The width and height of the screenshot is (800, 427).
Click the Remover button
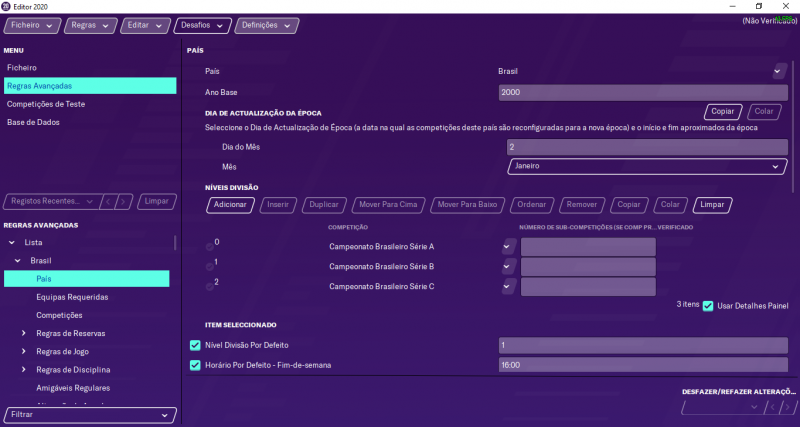coord(582,205)
